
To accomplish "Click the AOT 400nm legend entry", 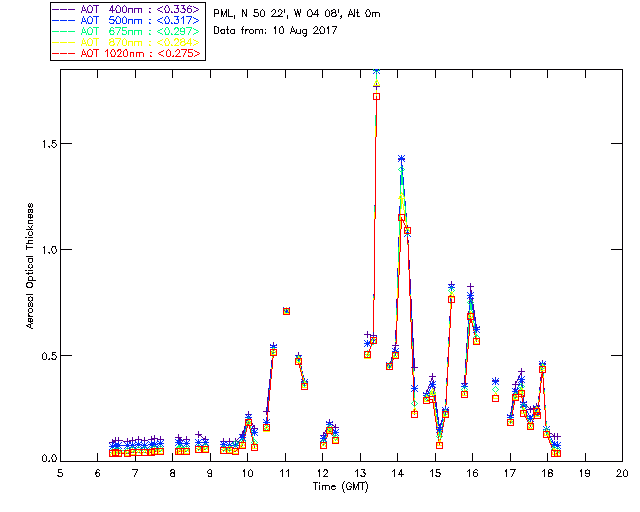I will (x=138, y=8).
